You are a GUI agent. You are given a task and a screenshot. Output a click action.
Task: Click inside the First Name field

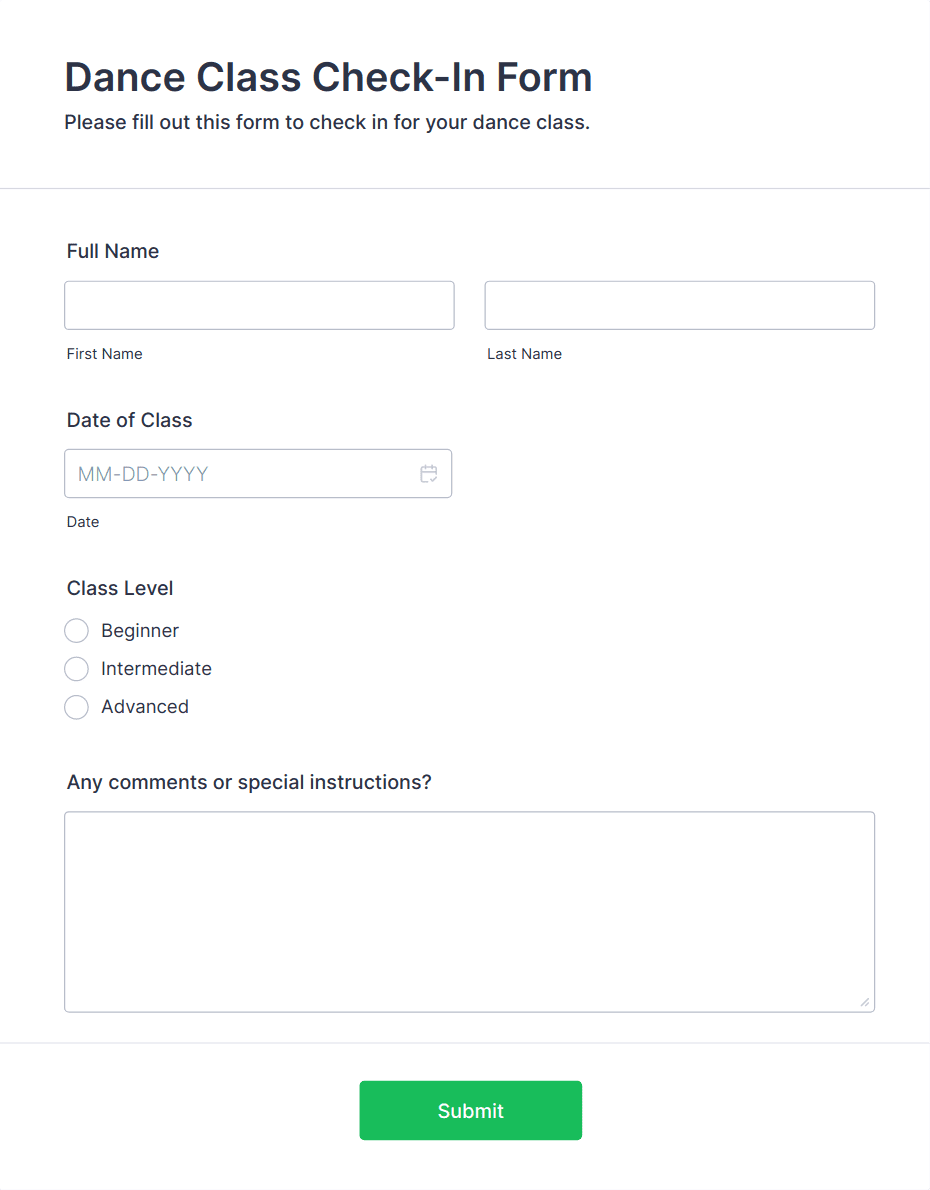click(x=259, y=305)
